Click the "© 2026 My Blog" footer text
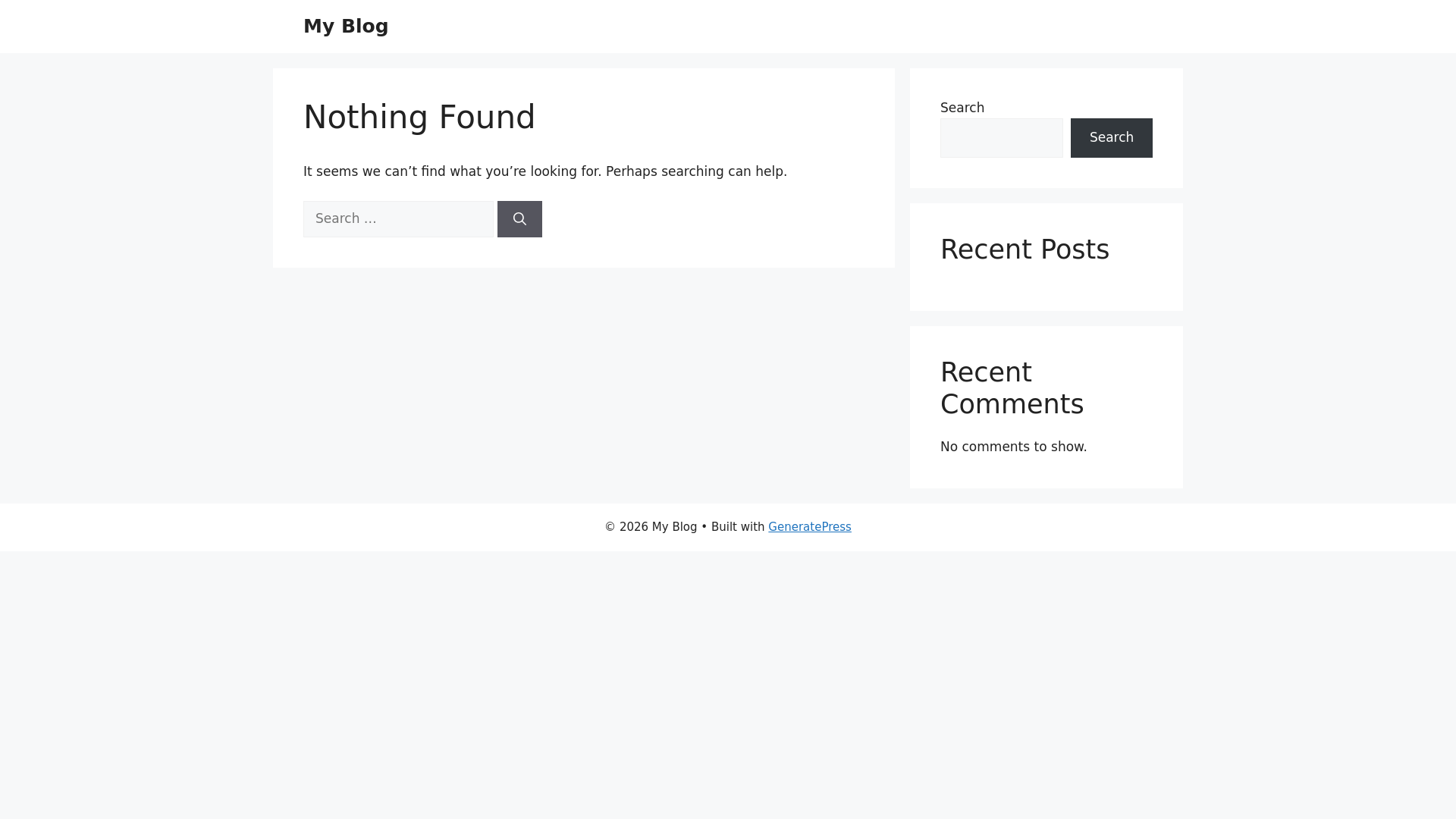The width and height of the screenshot is (1456, 819). click(x=651, y=527)
